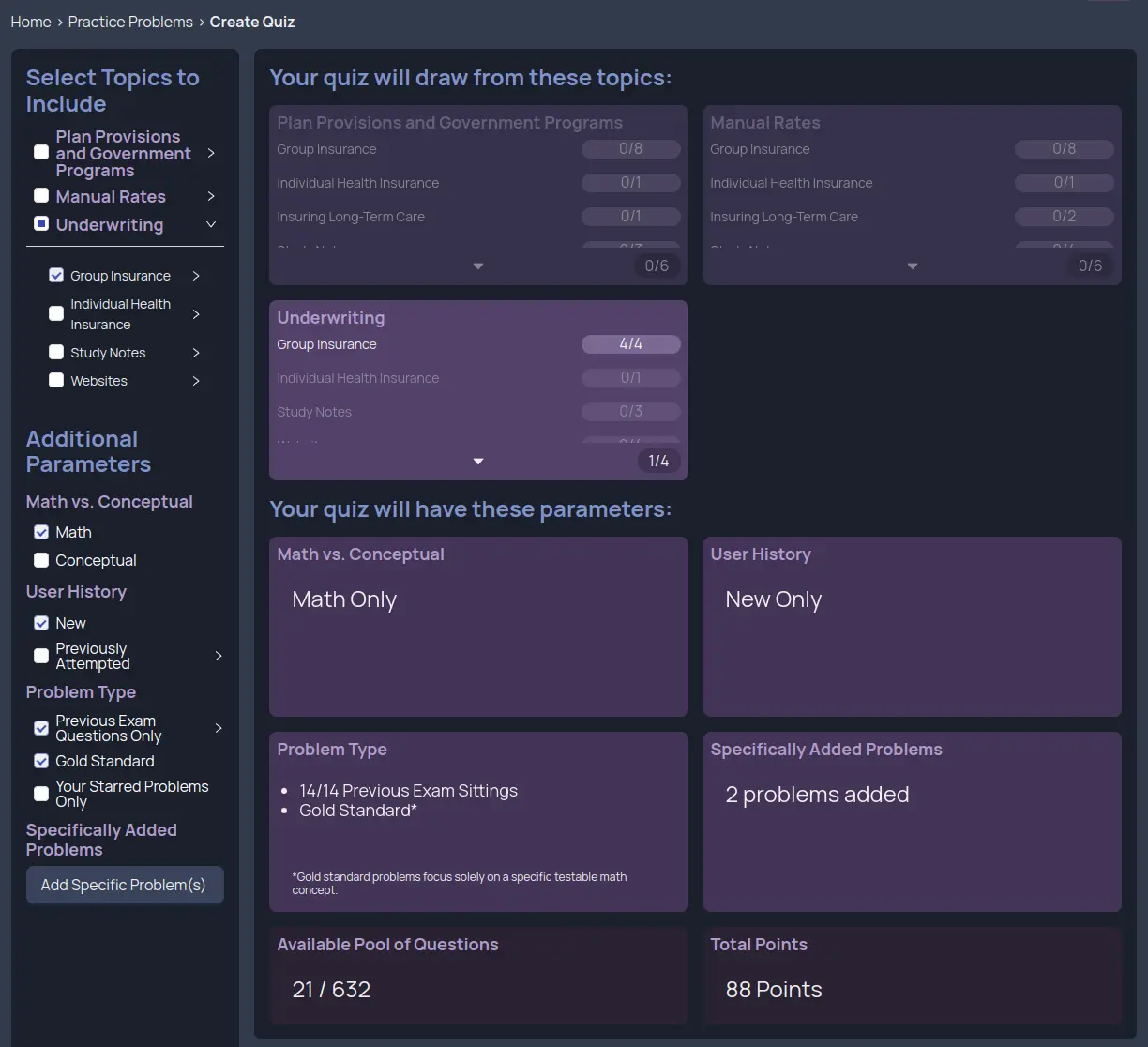Select the Create Quiz breadcrumb label
The image size is (1148, 1047).
pos(251,21)
